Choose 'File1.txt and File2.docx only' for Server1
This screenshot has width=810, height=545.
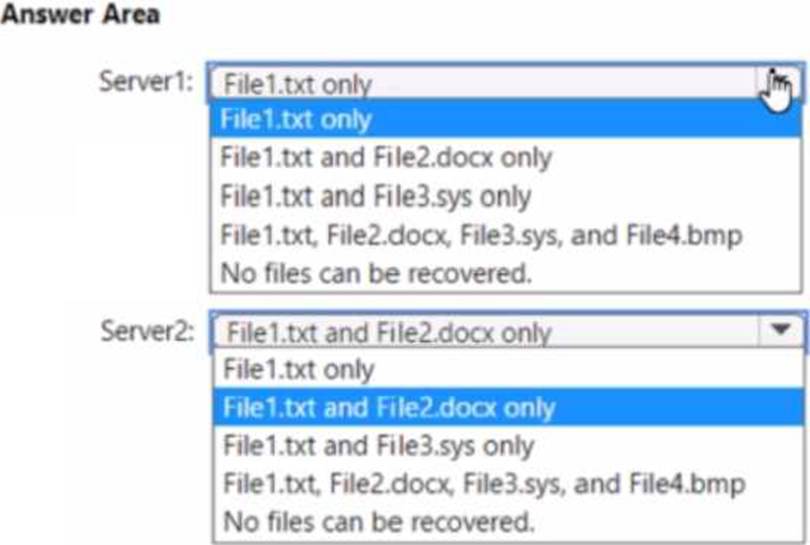coord(506,157)
